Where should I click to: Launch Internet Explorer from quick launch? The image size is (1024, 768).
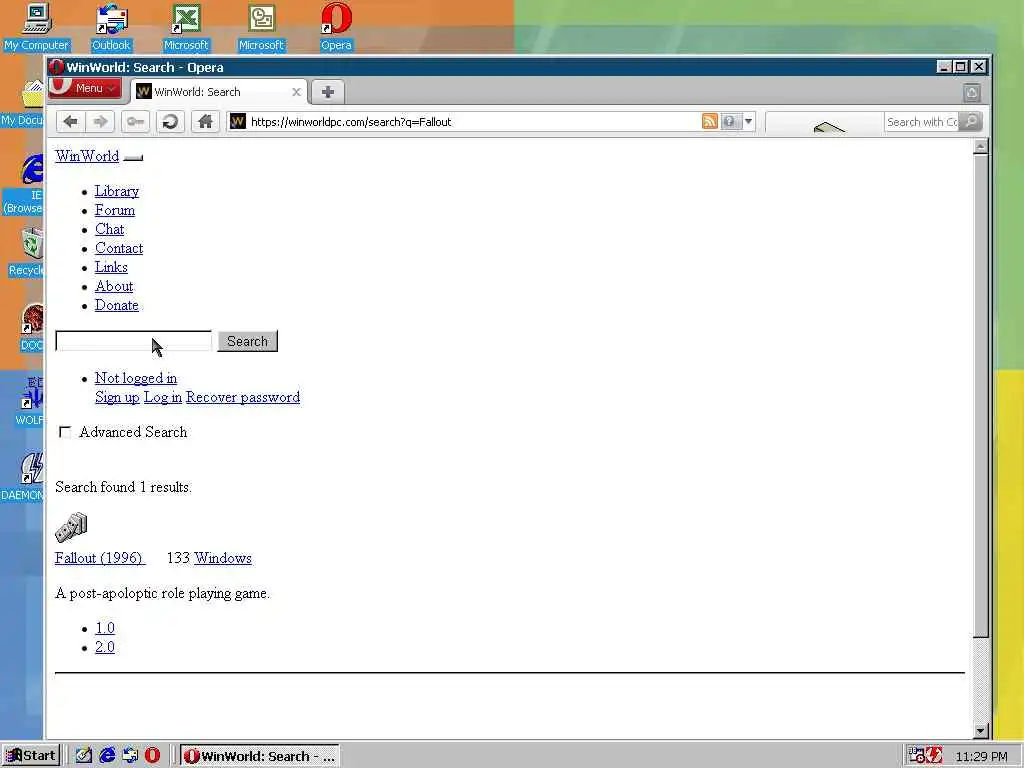click(106, 756)
